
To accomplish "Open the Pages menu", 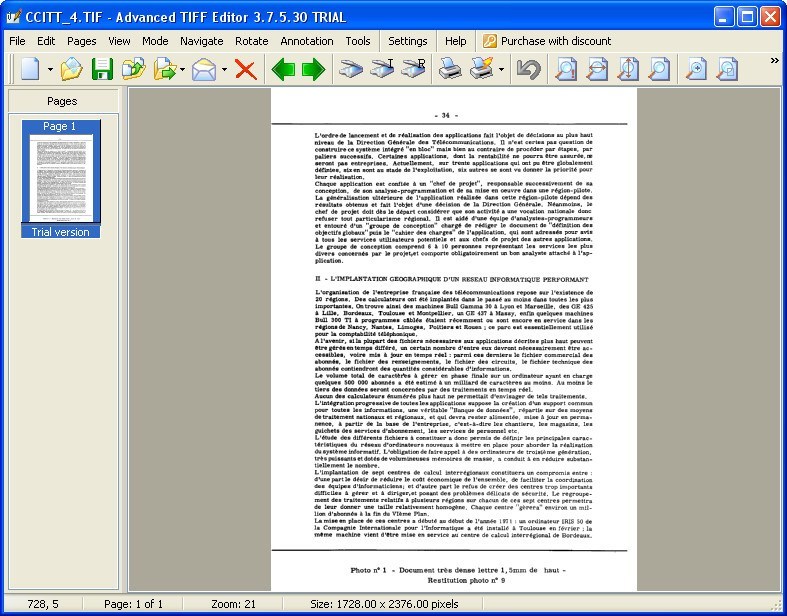I will click(81, 41).
